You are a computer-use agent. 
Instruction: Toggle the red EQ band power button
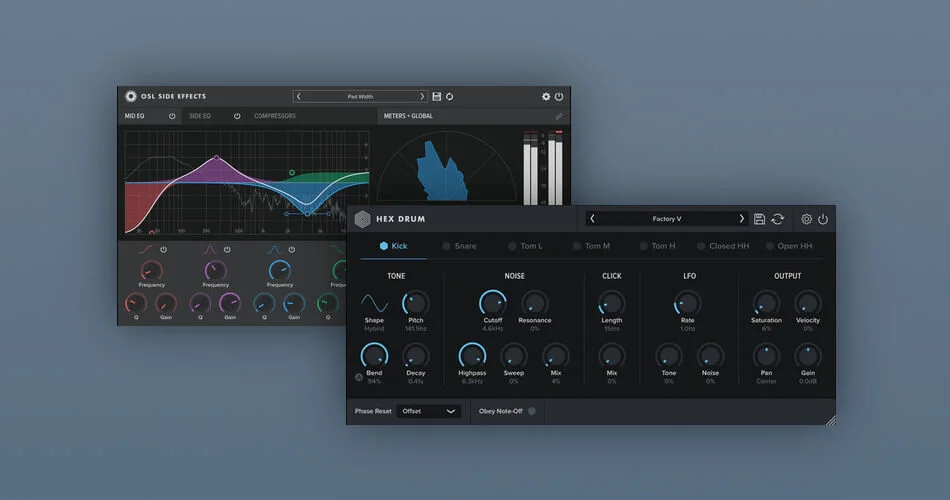(163, 250)
